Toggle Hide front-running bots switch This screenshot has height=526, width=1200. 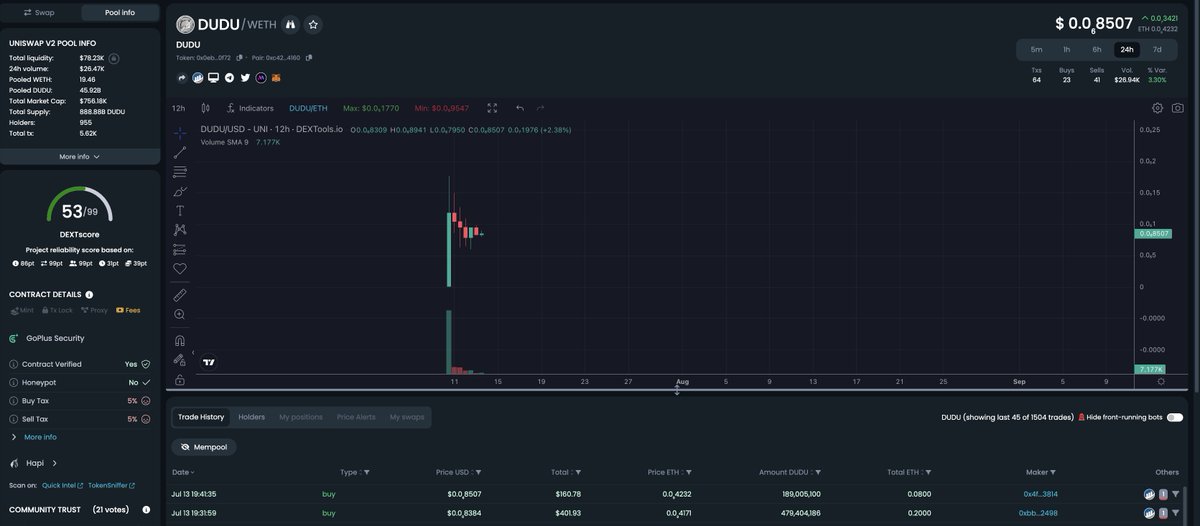click(x=1174, y=417)
